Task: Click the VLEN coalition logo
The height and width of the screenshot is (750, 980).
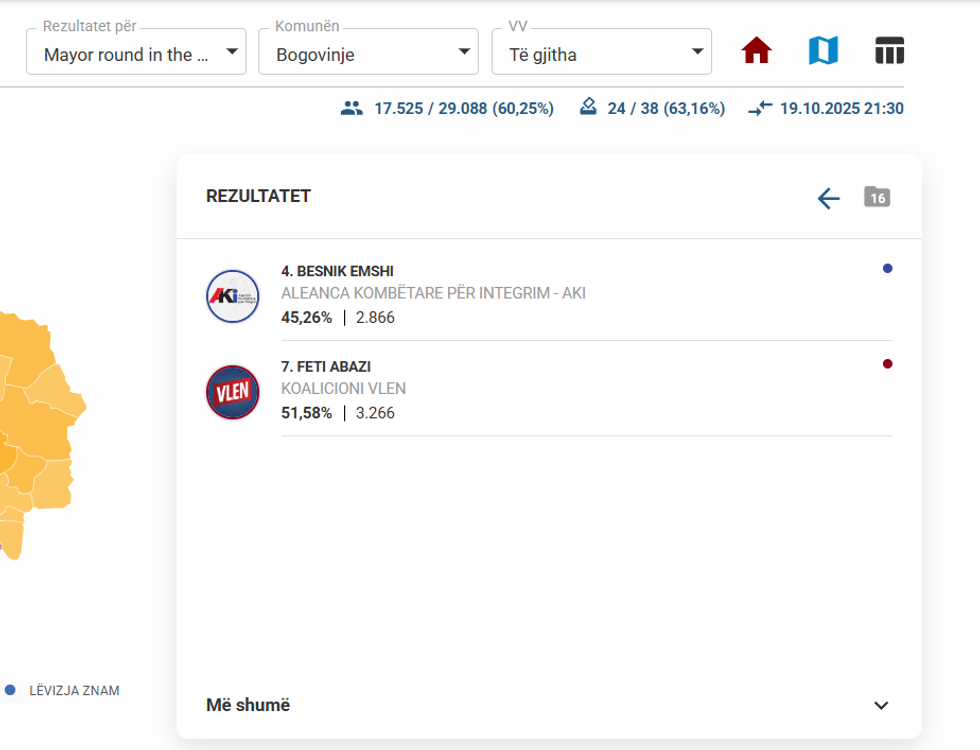Action: [x=233, y=392]
